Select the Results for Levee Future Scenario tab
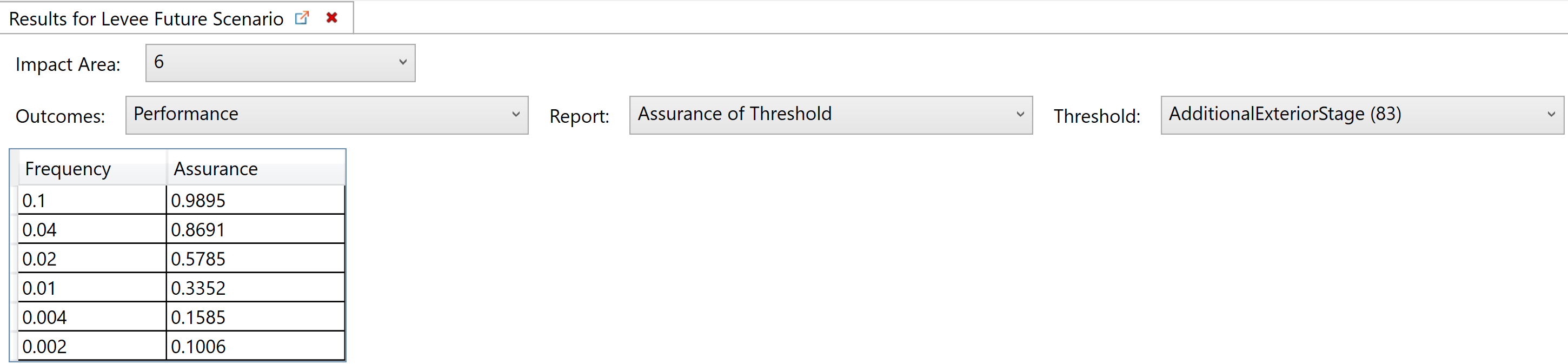The height and width of the screenshot is (364, 1568). 146,19
